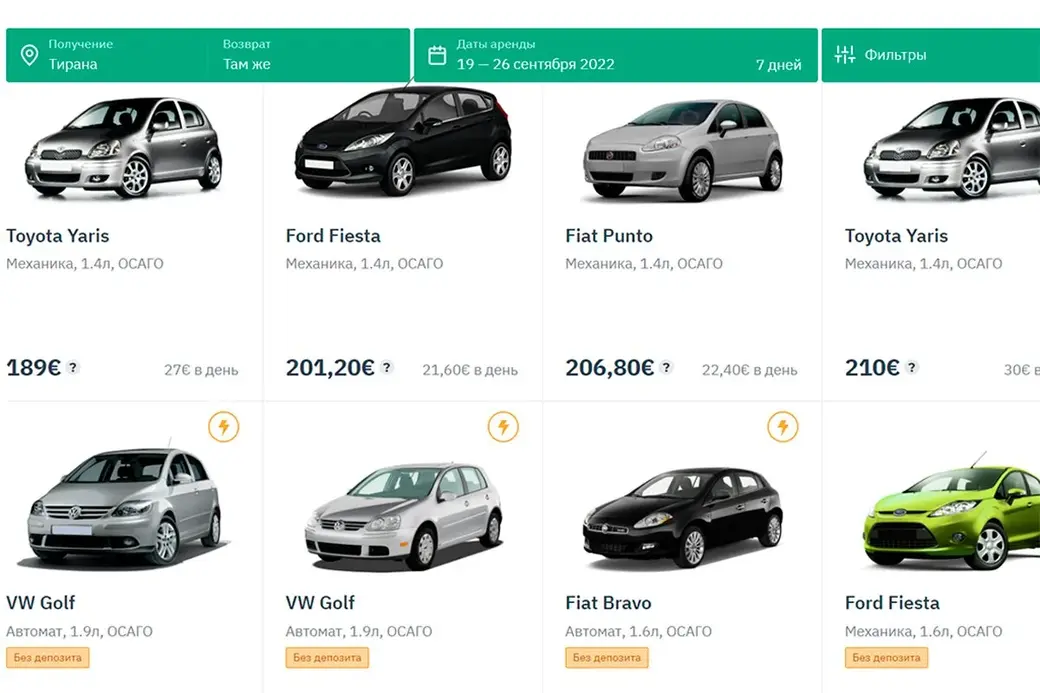Click the question mark icon beside 201,20€

click(x=386, y=369)
